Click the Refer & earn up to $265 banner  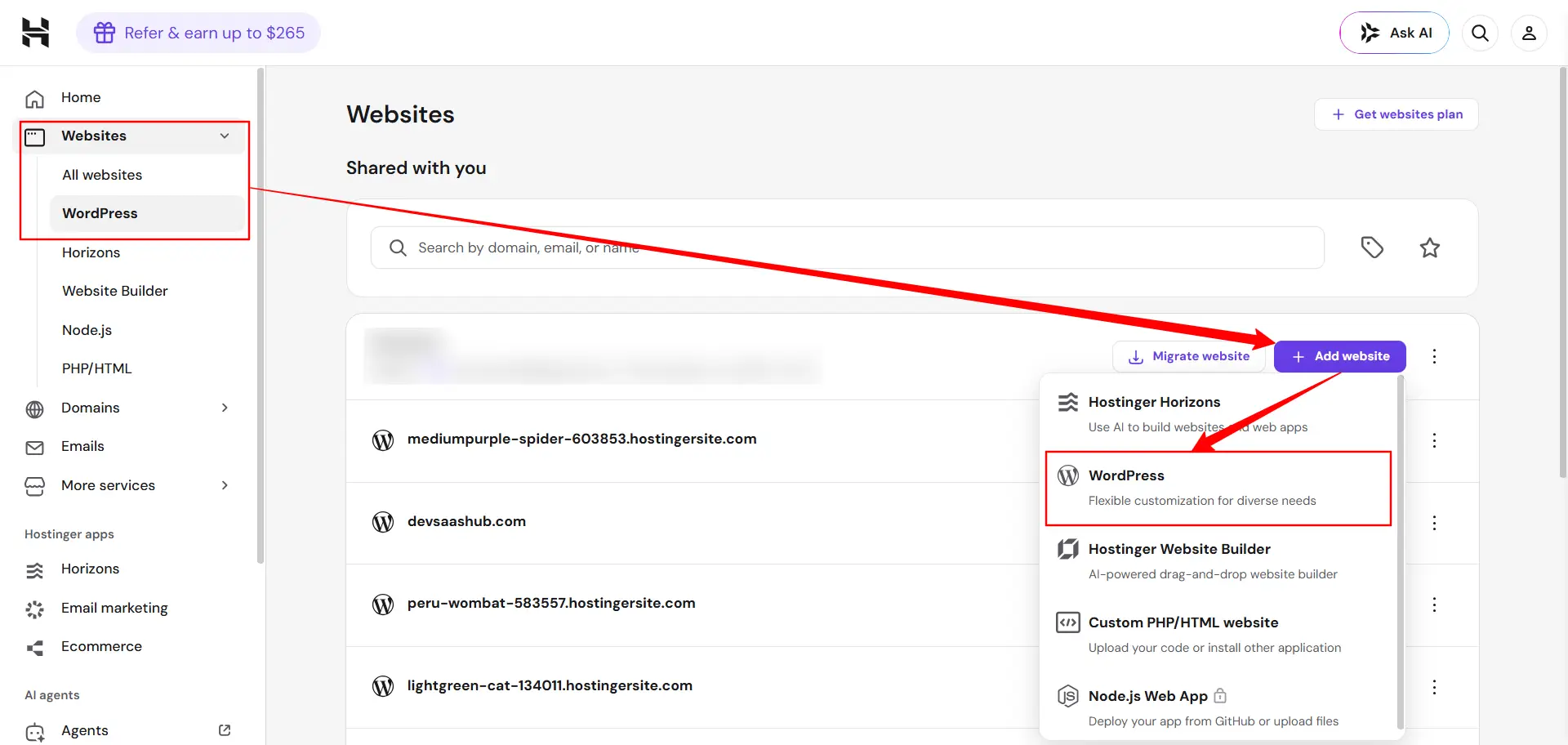pos(198,33)
